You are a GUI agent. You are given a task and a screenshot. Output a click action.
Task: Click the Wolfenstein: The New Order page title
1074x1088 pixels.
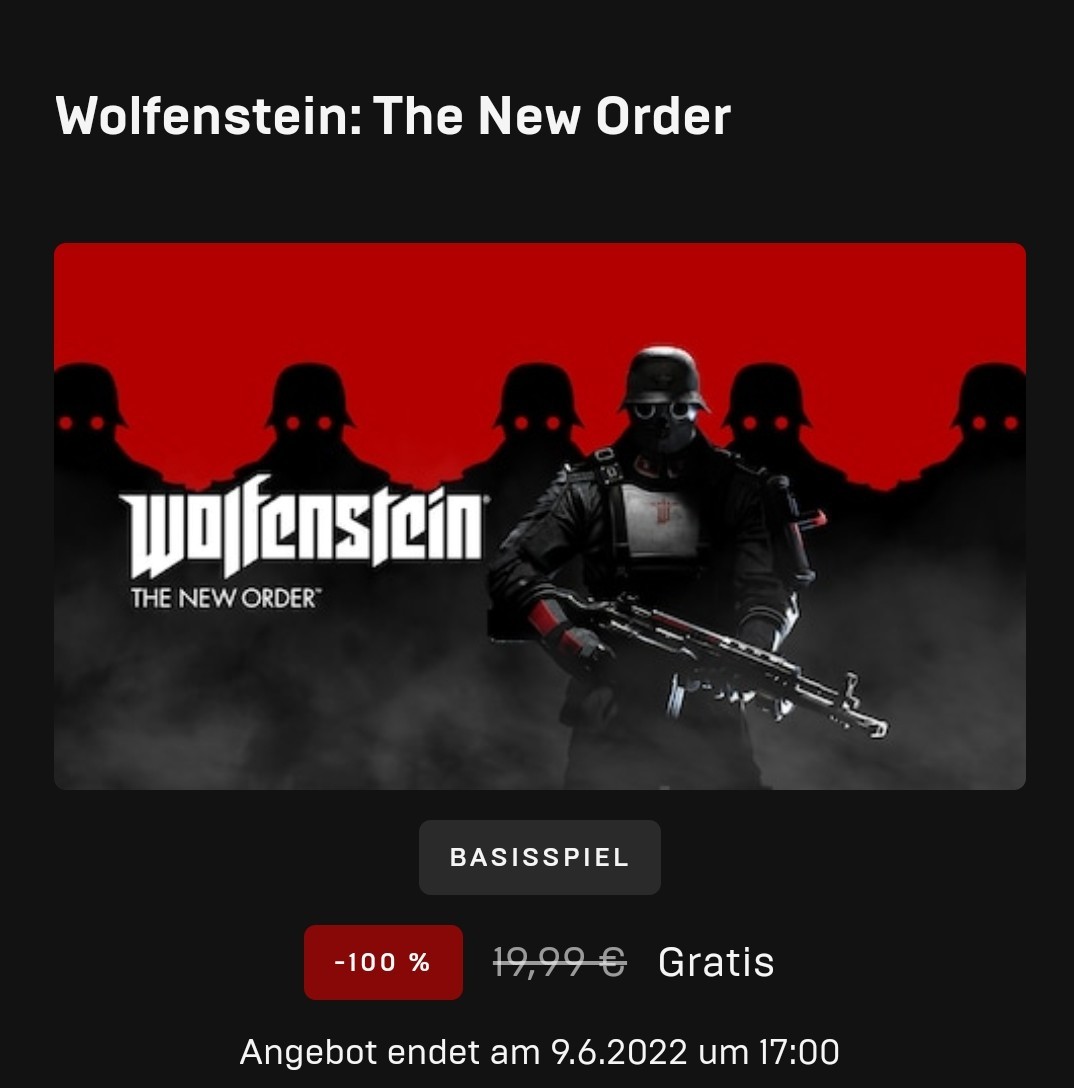pos(393,115)
